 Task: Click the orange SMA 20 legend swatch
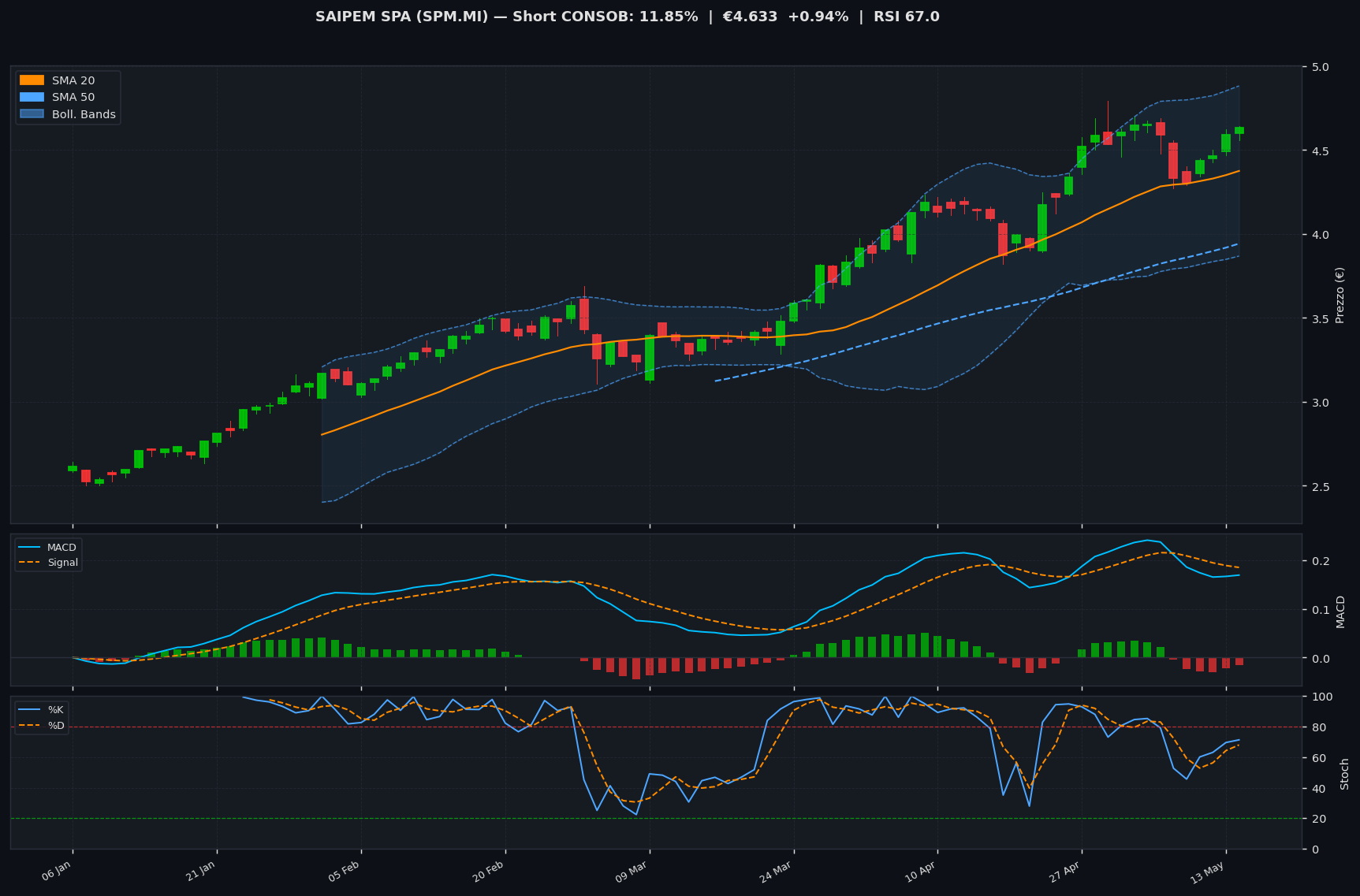click(x=32, y=80)
